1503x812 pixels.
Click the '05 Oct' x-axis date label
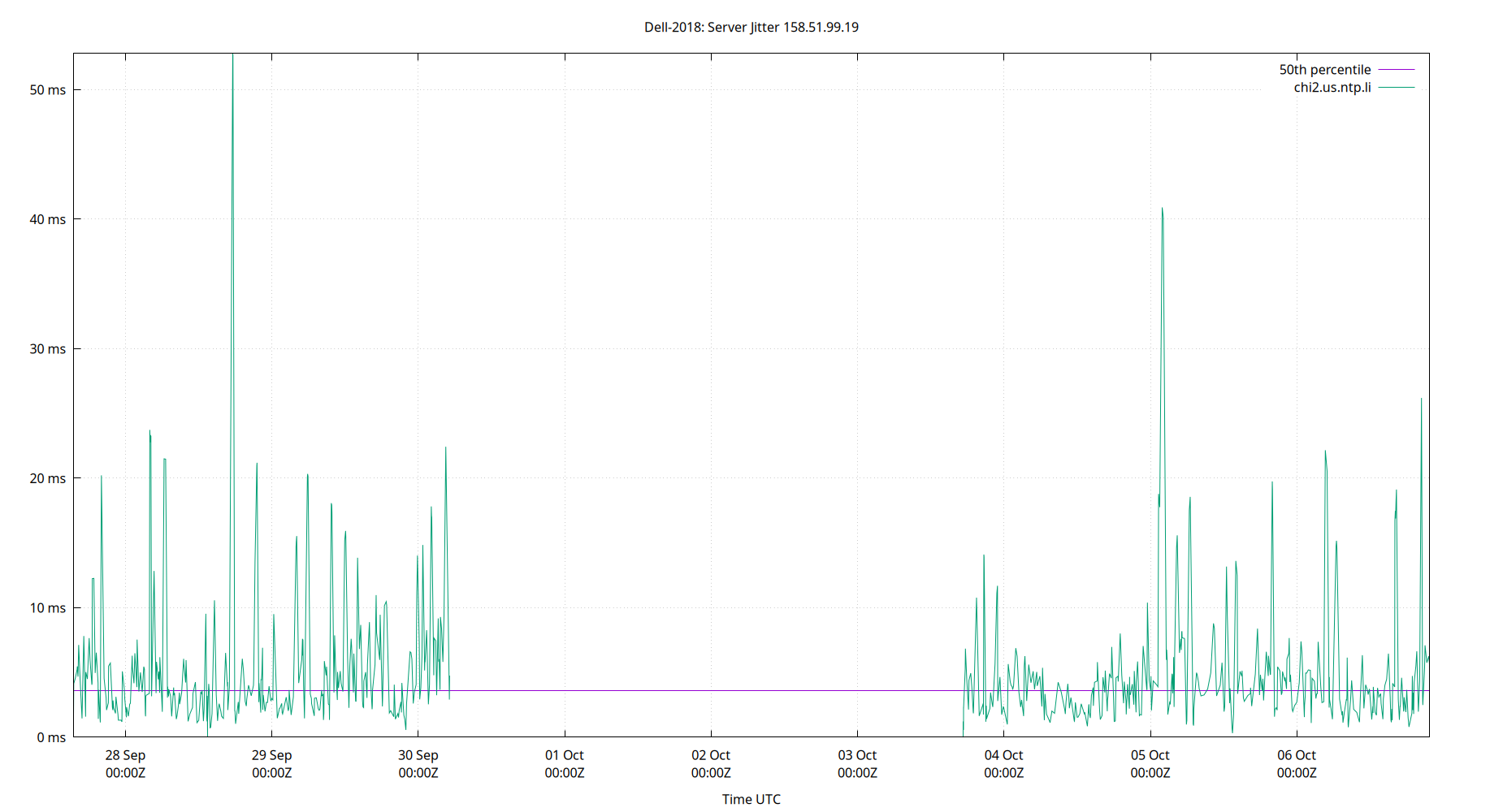[x=1150, y=755]
